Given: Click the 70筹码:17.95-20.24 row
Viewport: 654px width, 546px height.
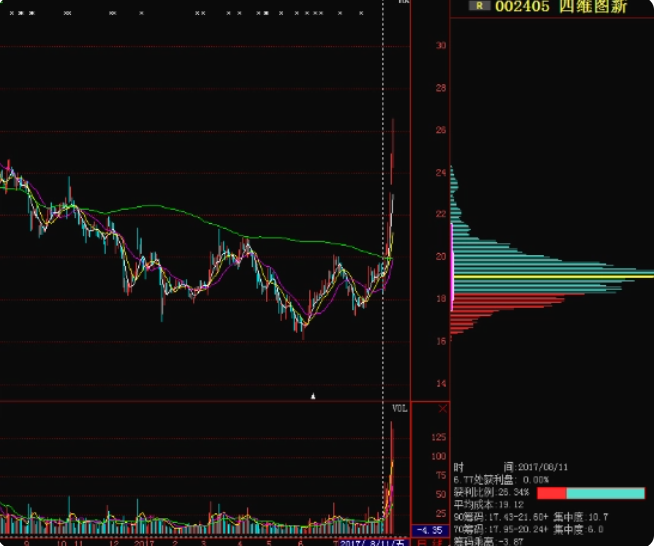Looking at the screenshot, I should pyautogui.click(x=528, y=530).
